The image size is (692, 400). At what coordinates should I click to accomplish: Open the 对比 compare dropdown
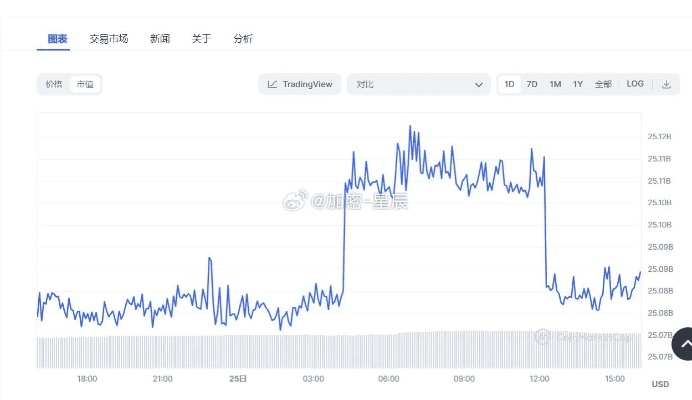(418, 85)
